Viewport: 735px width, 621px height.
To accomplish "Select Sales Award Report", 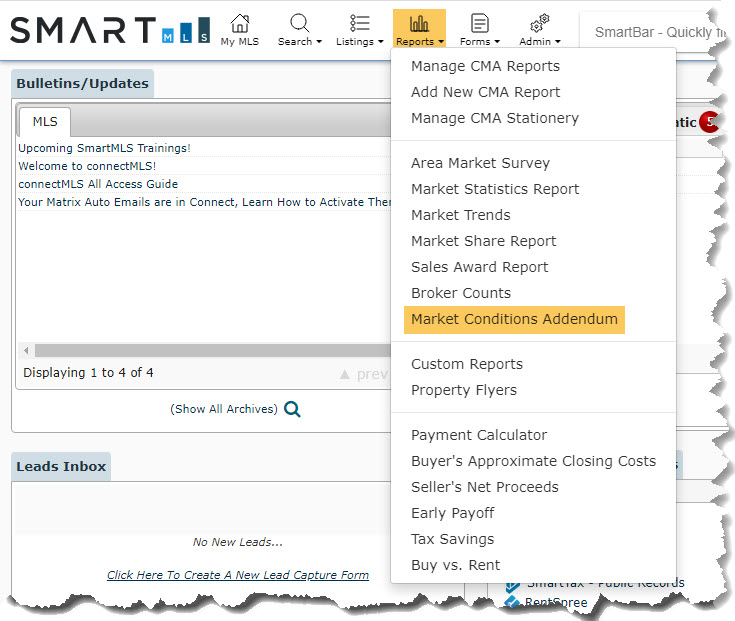I will [x=480, y=267].
